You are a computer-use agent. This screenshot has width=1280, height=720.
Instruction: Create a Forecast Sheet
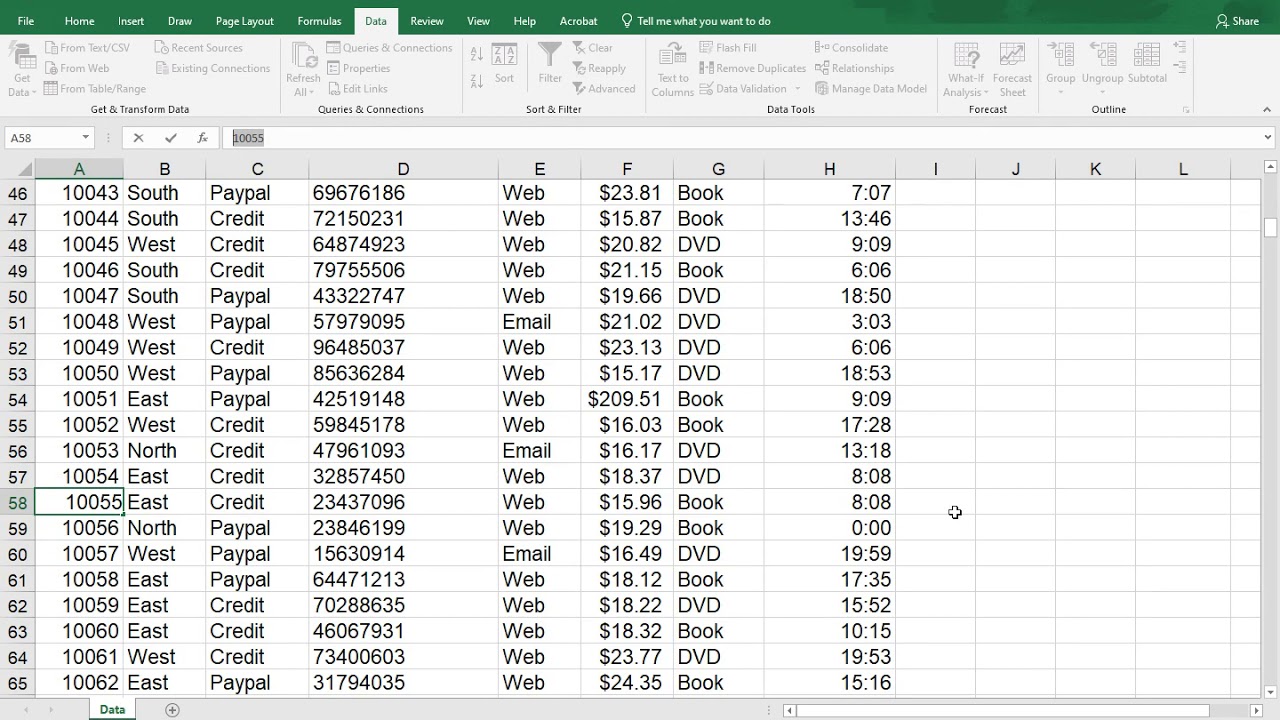click(x=1012, y=70)
